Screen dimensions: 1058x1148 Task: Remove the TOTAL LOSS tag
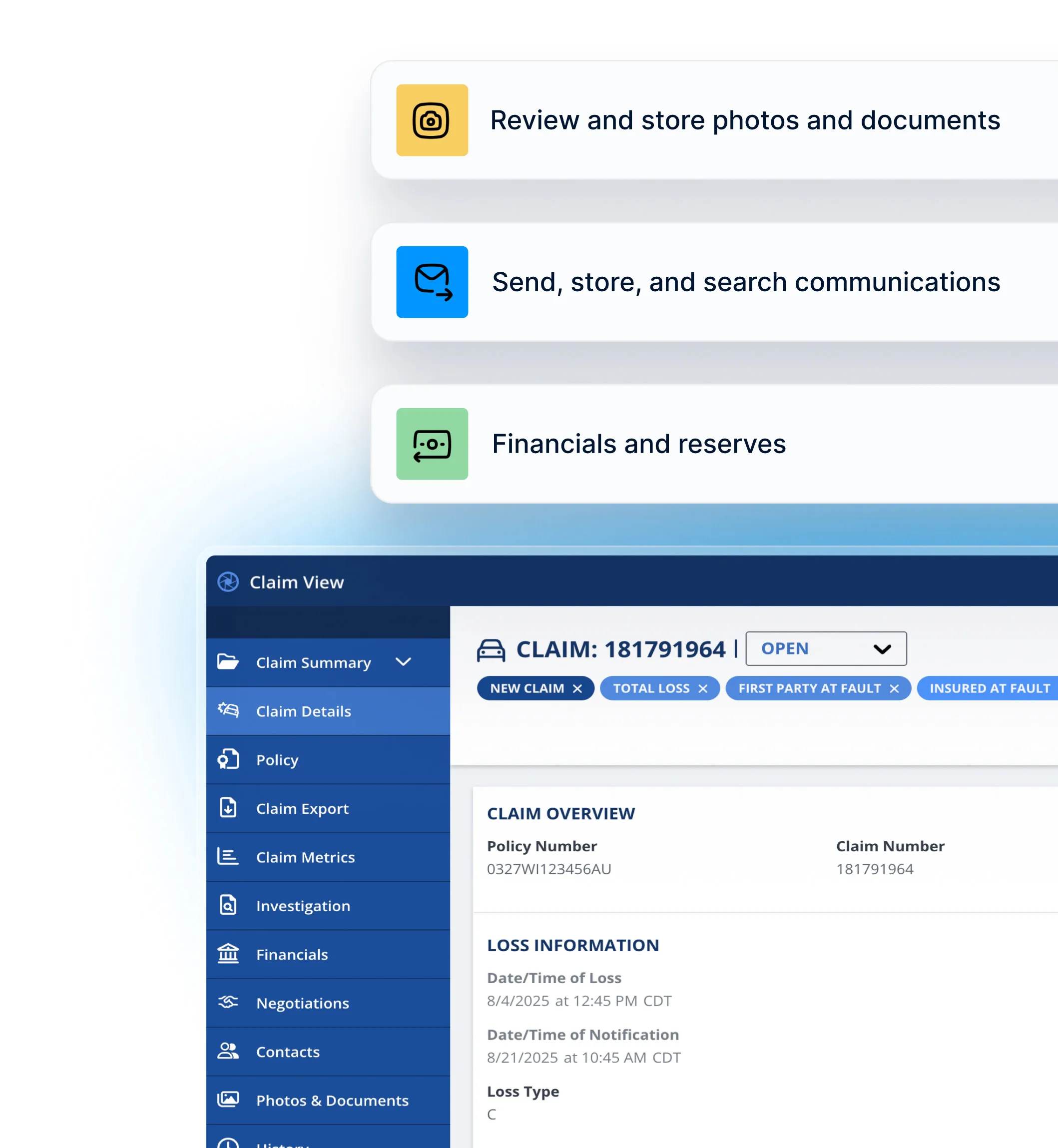702,688
